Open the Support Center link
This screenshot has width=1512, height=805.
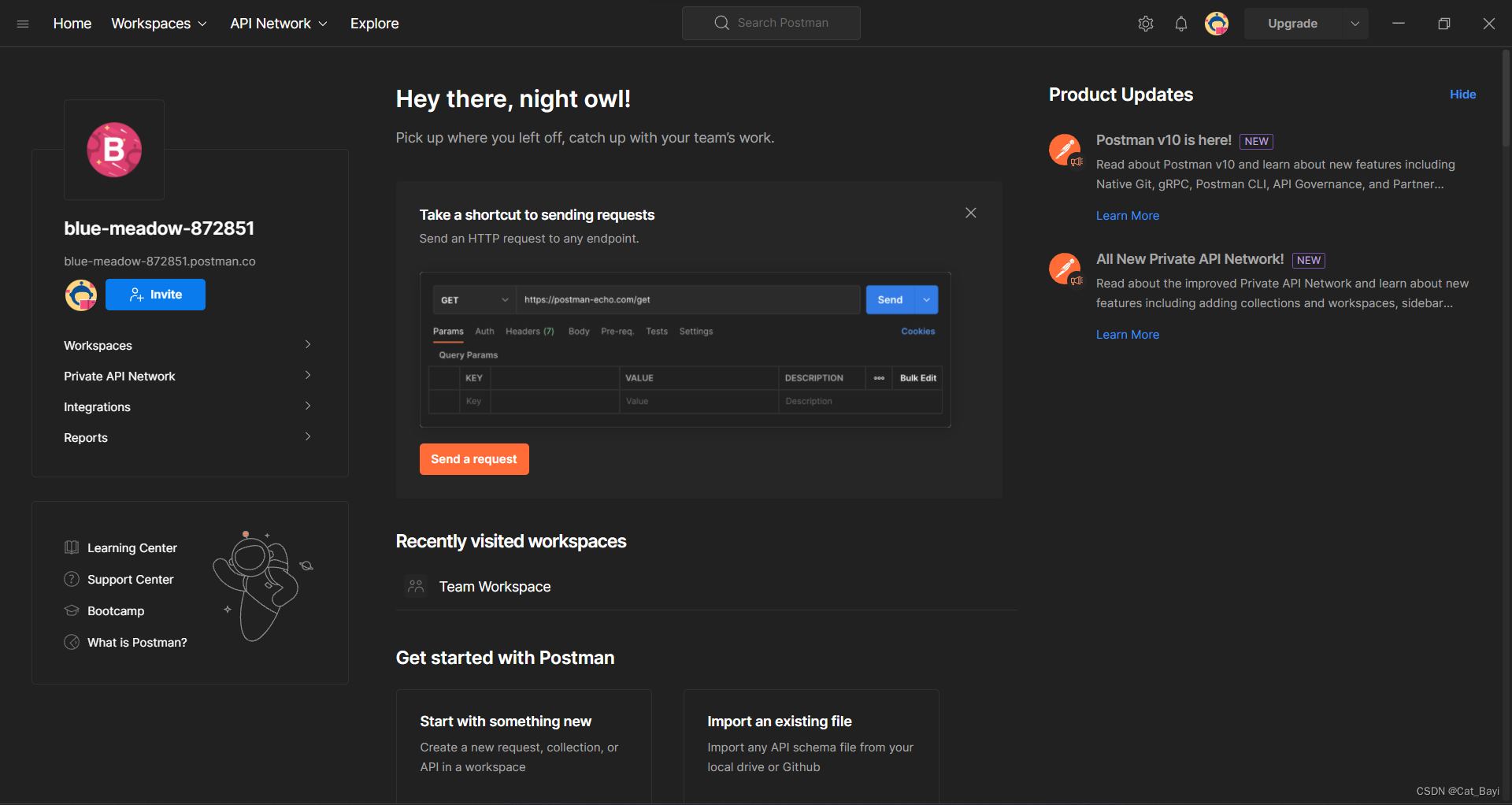[x=131, y=580]
